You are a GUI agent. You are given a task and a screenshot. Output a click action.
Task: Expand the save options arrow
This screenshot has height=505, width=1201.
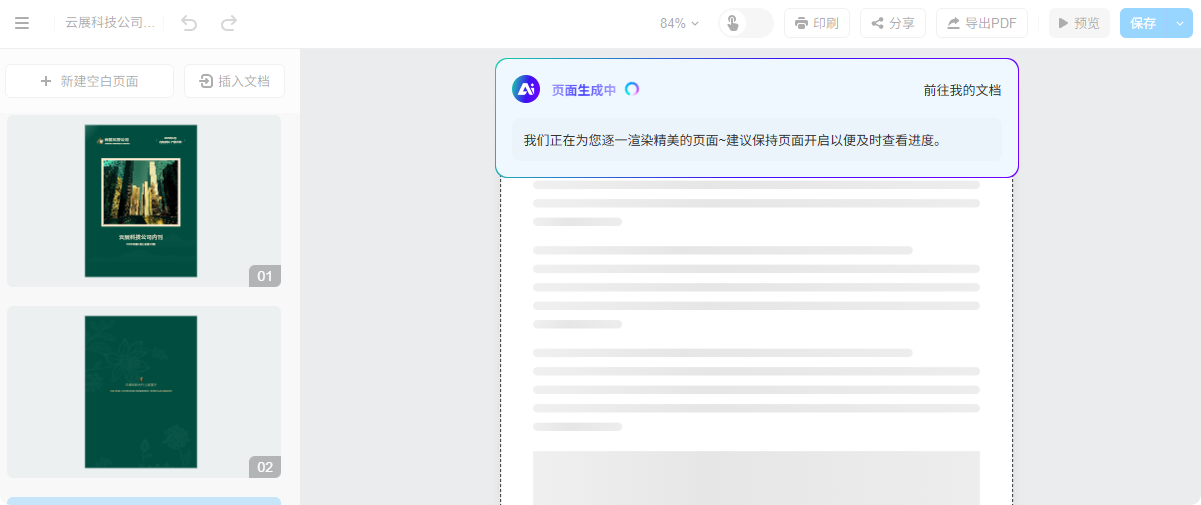click(1180, 23)
